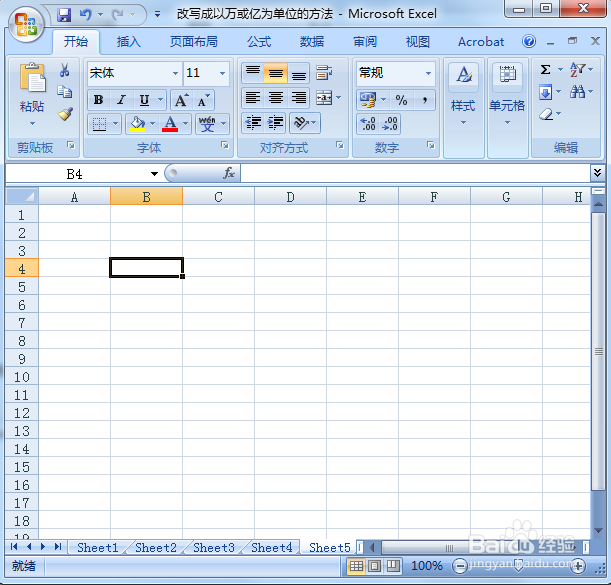Toggle Bold formatting
The width and height of the screenshot is (611, 585).
coord(99,100)
